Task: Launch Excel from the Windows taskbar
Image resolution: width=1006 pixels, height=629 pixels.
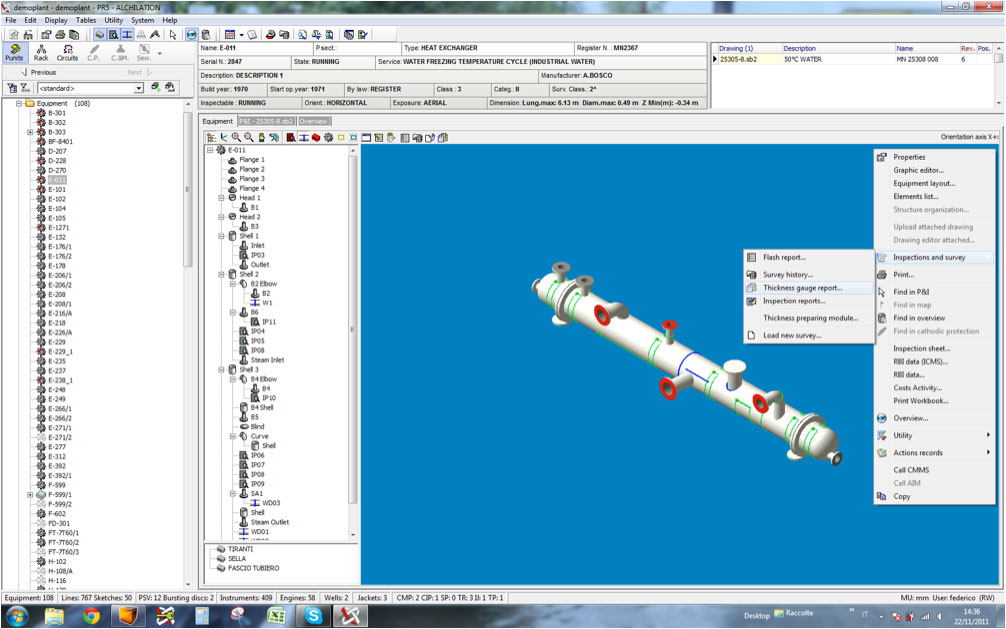Action: (276, 614)
